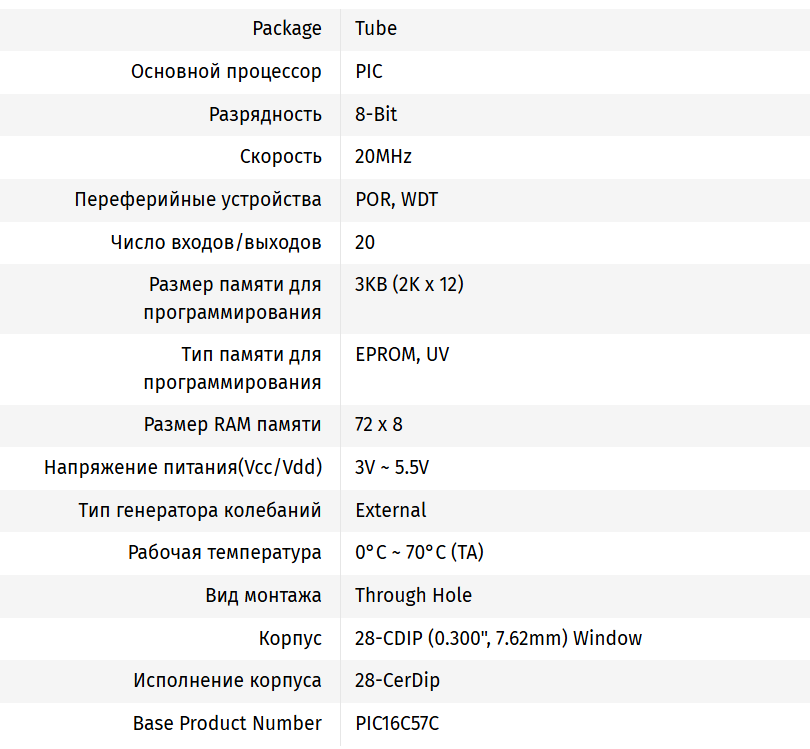Select the "PIC16C57C" base product number
Viewport: 810px width, 749px height.
397,724
